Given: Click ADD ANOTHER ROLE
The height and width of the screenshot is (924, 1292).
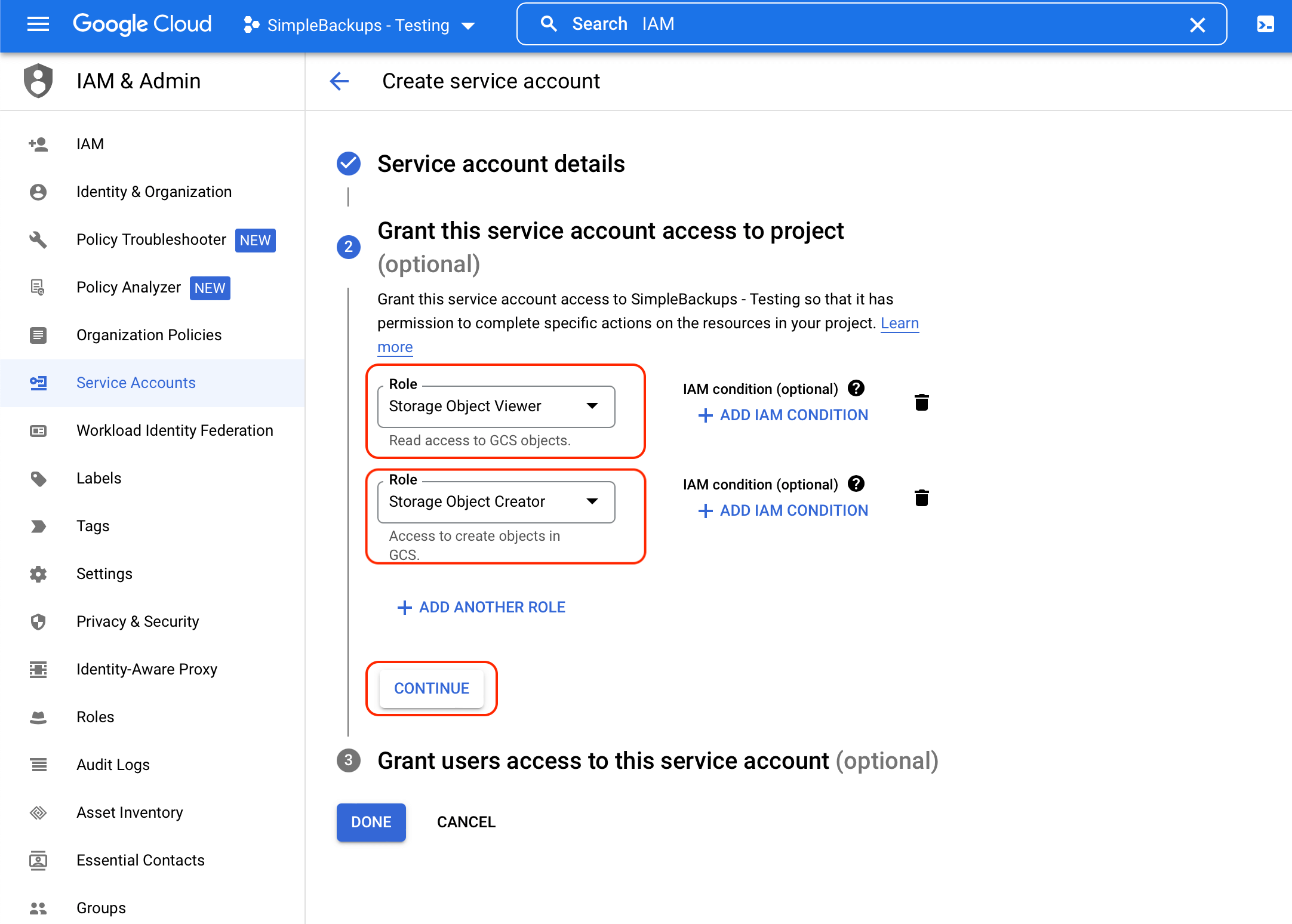Looking at the screenshot, I should click(x=481, y=607).
